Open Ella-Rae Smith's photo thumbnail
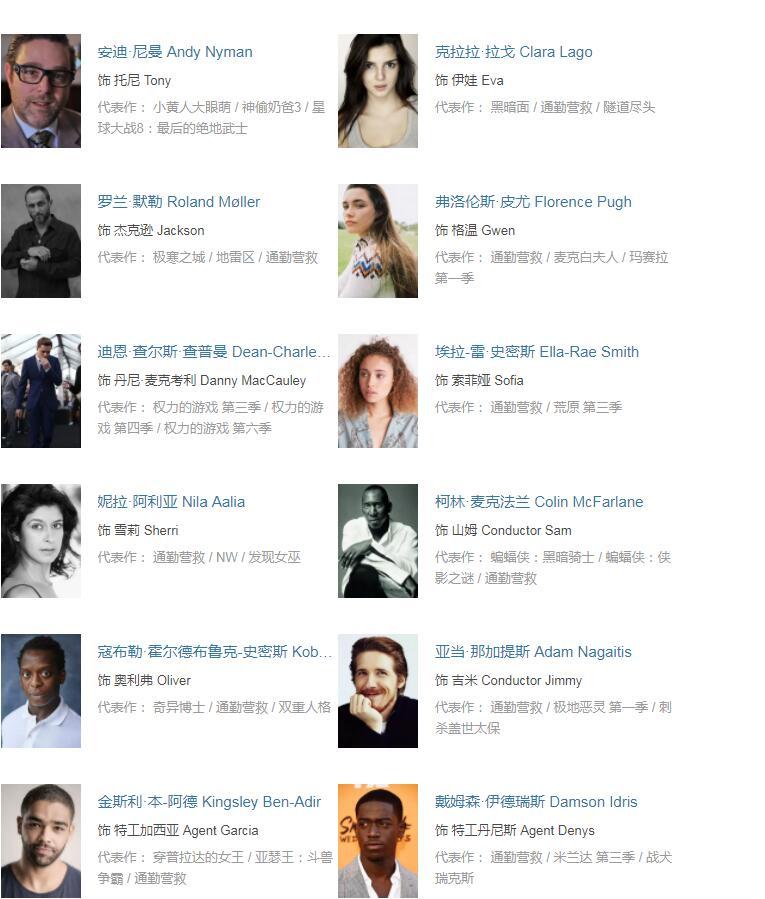 (378, 391)
